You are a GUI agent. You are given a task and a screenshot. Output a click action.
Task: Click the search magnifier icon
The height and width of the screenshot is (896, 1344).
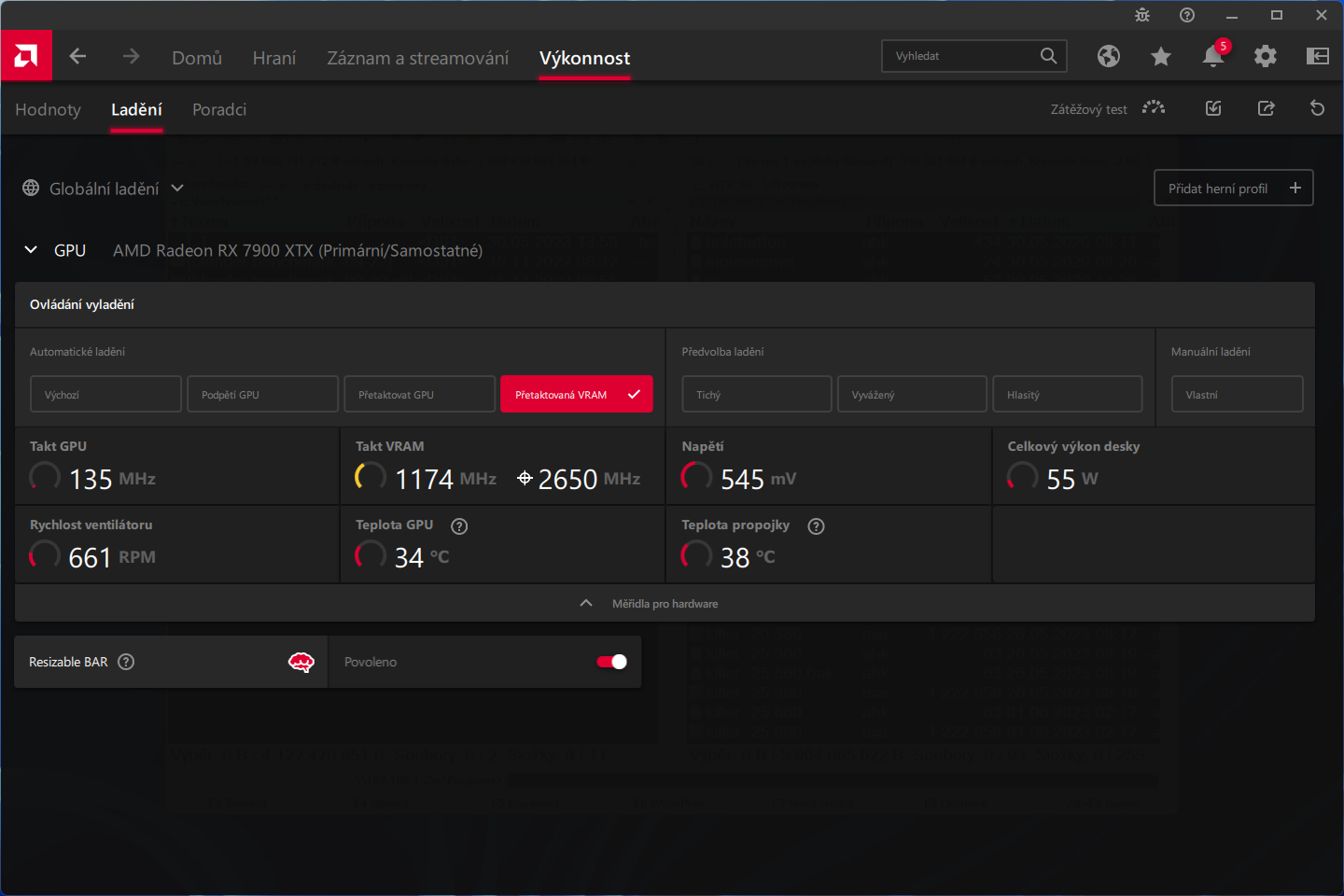click(x=1048, y=56)
